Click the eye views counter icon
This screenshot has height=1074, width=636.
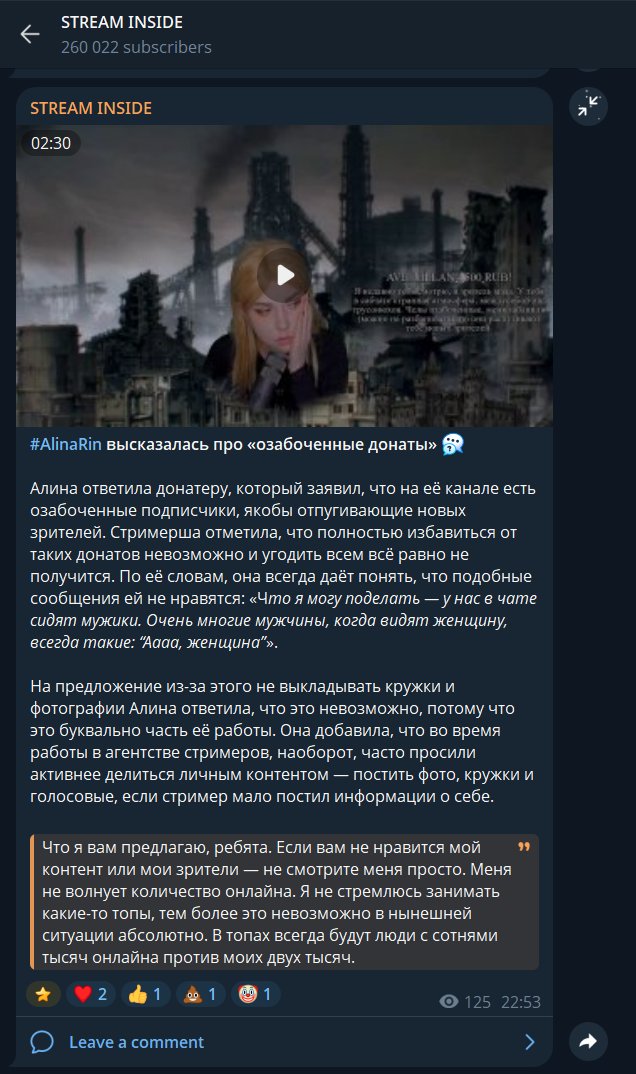[x=448, y=1002]
